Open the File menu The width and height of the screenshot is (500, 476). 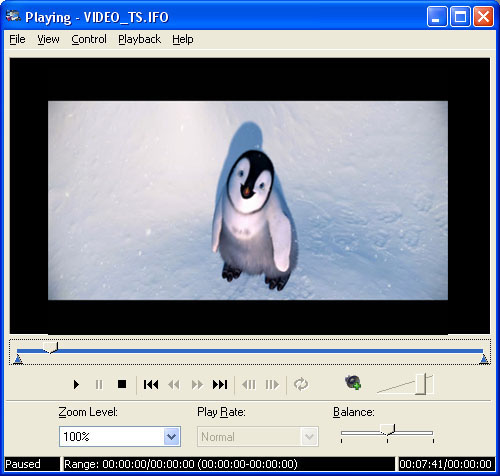click(17, 39)
